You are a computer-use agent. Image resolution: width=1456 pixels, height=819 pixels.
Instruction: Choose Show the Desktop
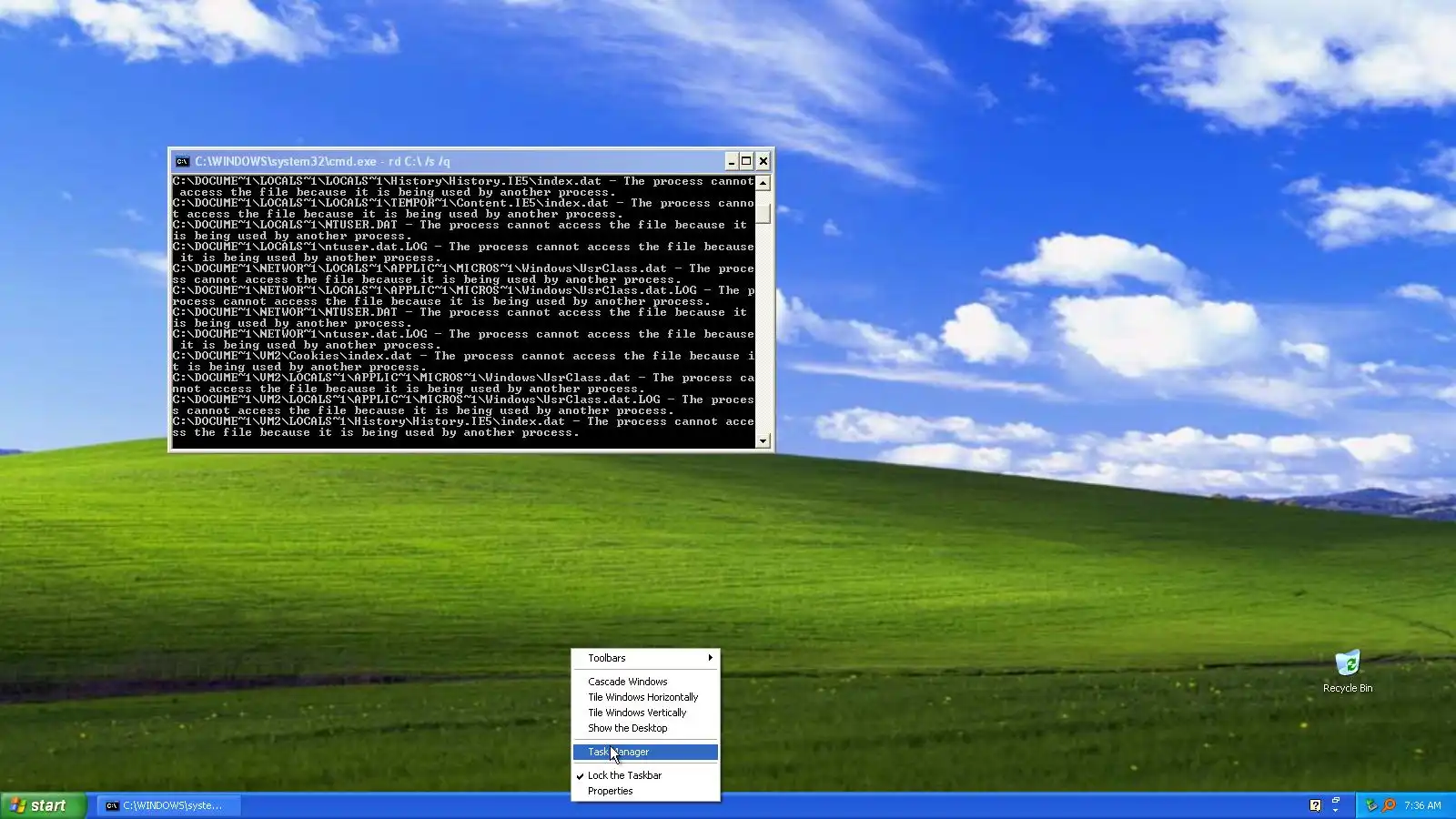(645, 728)
